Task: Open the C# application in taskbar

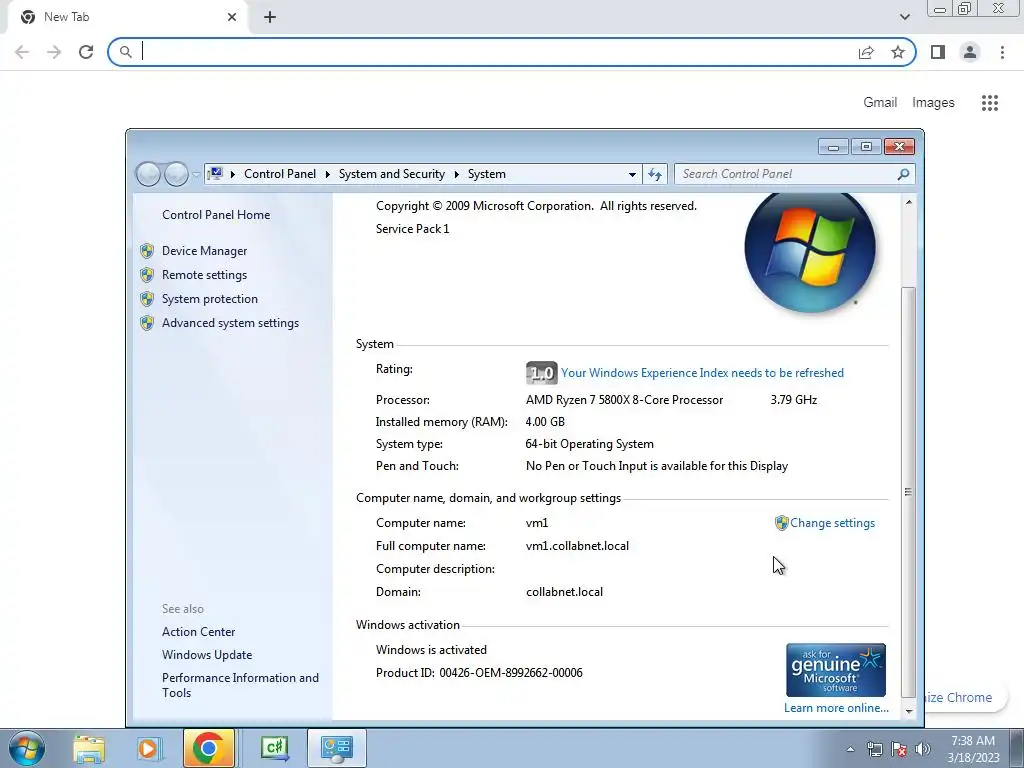Action: [274, 748]
